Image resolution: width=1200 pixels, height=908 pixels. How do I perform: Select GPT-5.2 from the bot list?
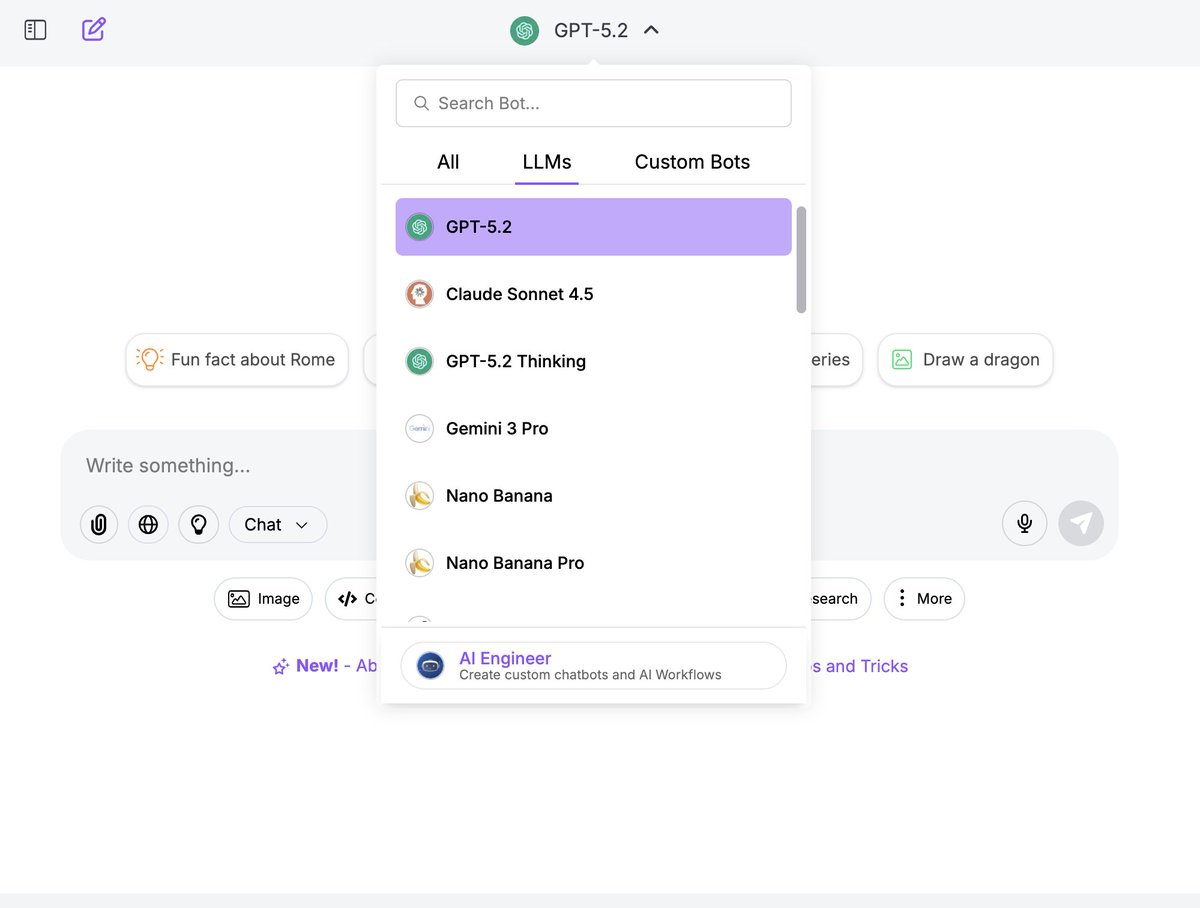[593, 227]
